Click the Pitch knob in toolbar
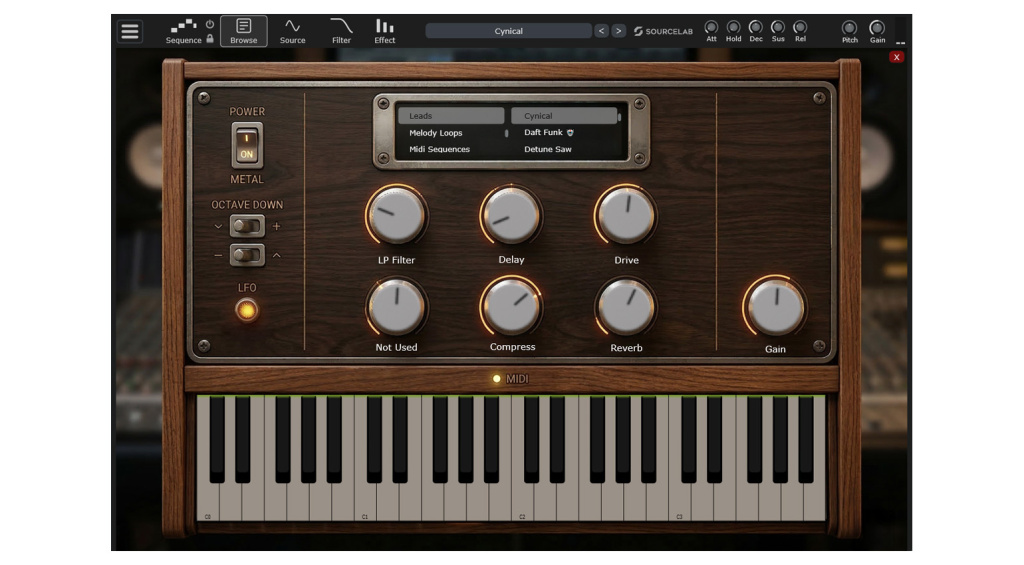1024x565 pixels. coord(849,28)
